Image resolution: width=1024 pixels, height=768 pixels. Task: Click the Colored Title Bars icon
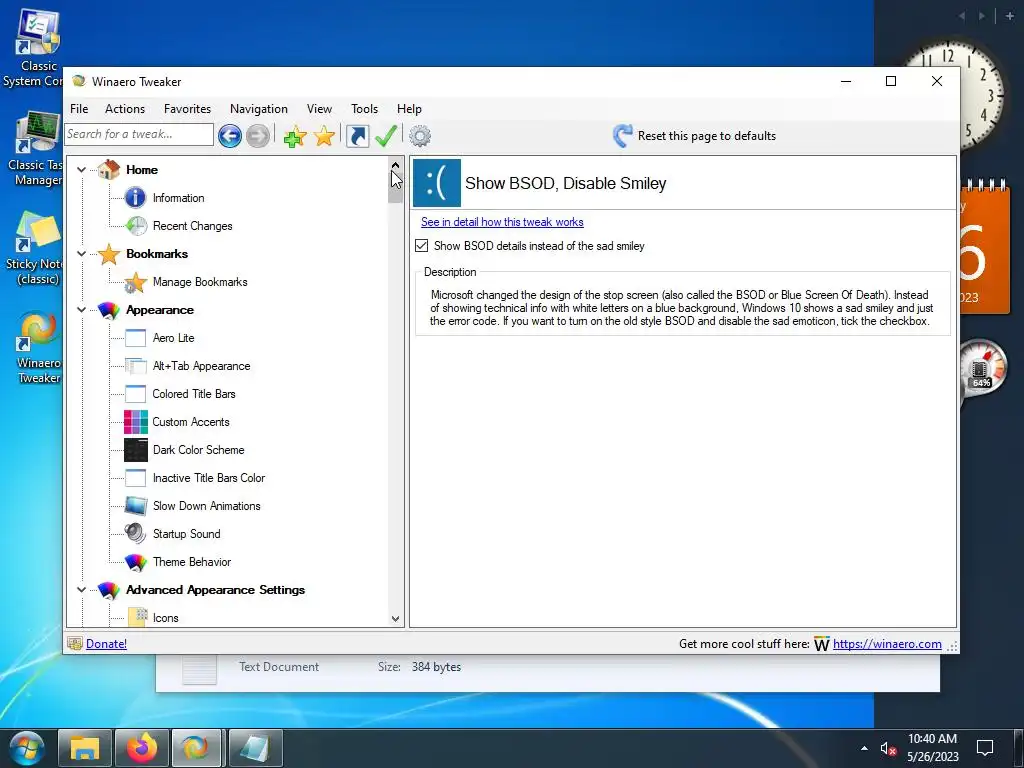pos(135,394)
